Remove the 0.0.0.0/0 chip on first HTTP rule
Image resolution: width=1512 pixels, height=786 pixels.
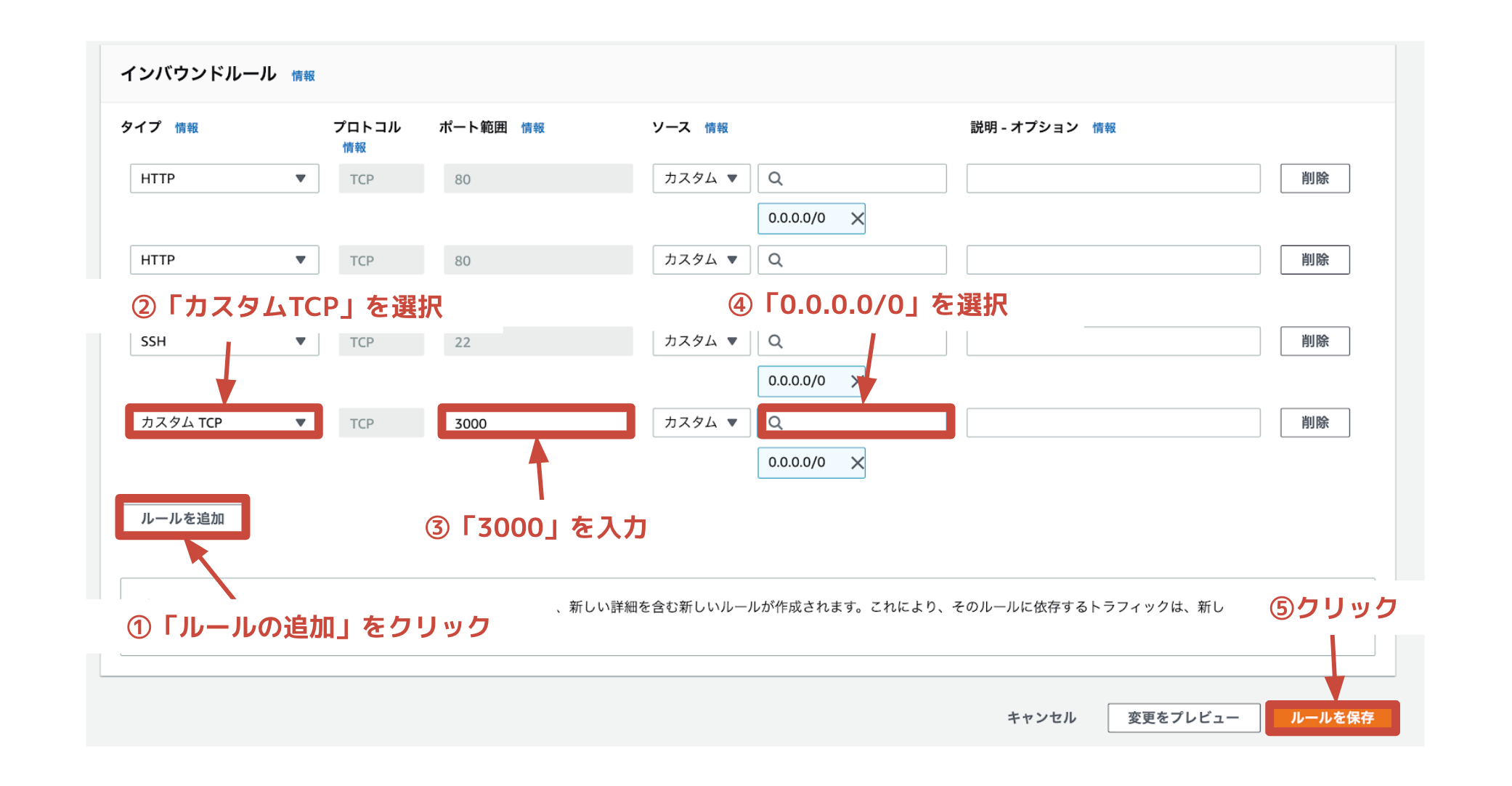(x=857, y=219)
